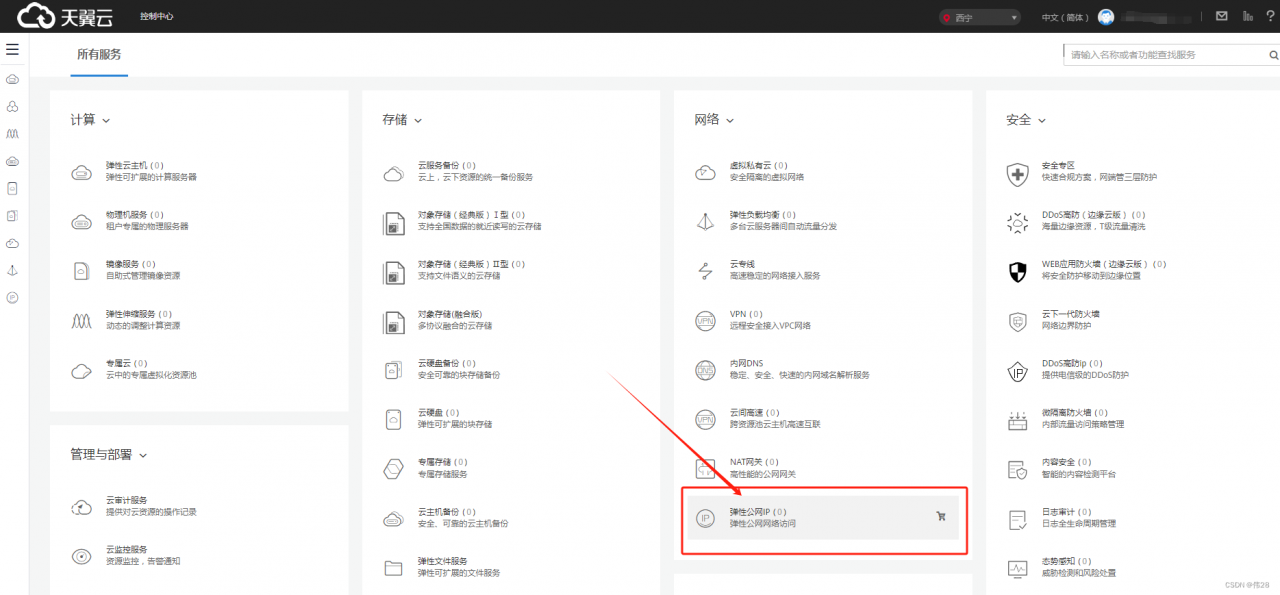Click the message envelope icon in top bar

point(1222,16)
